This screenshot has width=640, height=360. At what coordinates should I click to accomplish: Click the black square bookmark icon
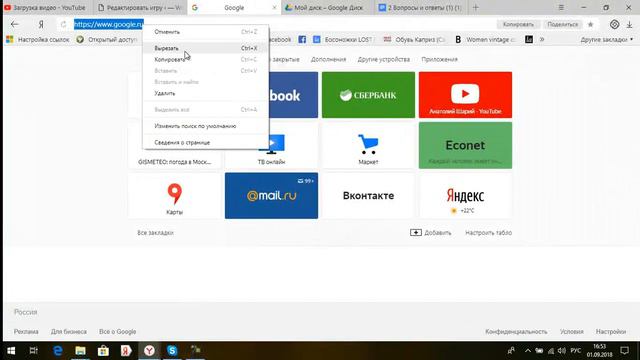[x=529, y=40]
